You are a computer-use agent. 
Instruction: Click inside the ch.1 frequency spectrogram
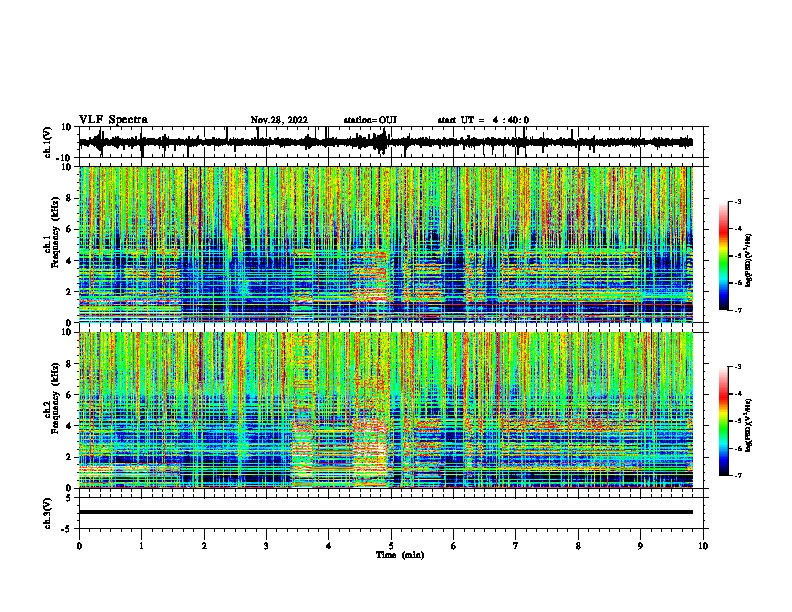pos(386,244)
